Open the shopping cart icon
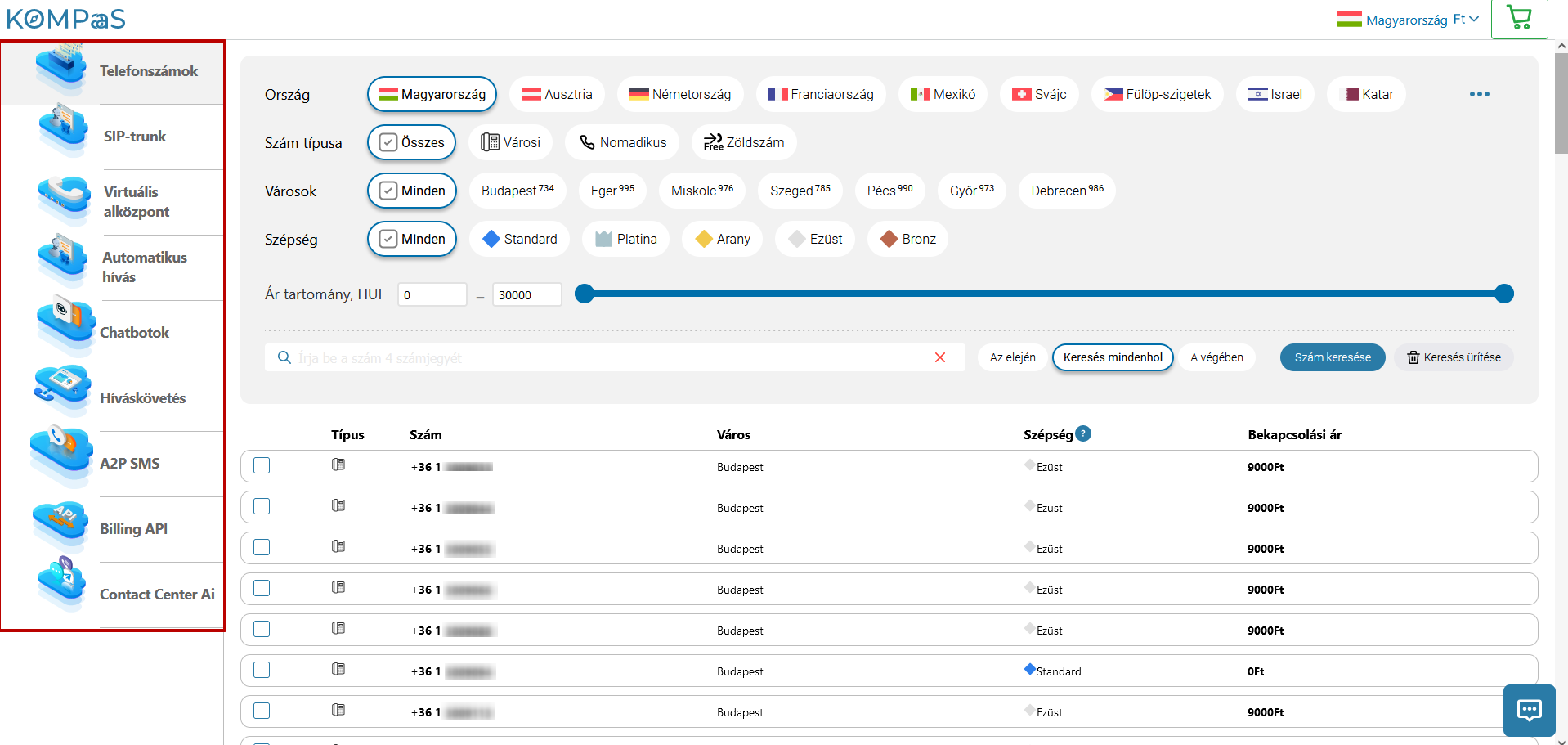 [1519, 19]
